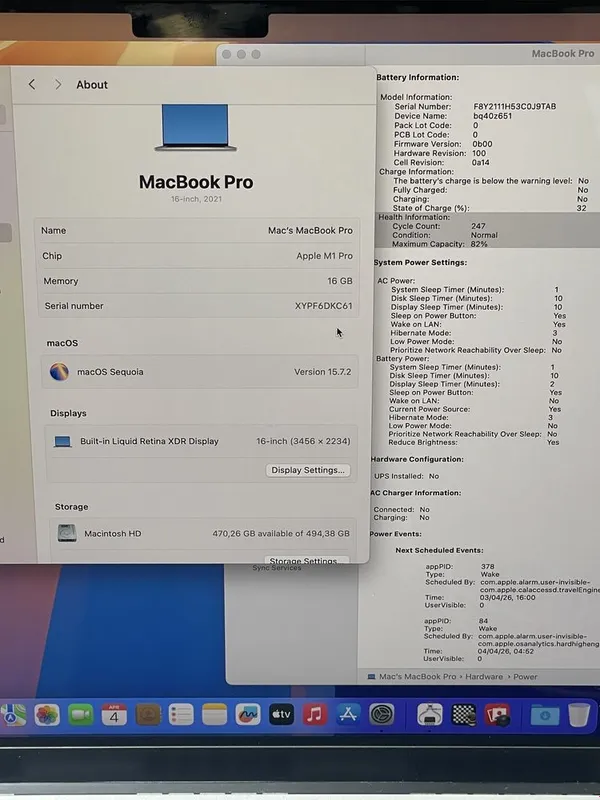Click the System Information window title MacBook Pro
This screenshot has width=600, height=800.
563,54
